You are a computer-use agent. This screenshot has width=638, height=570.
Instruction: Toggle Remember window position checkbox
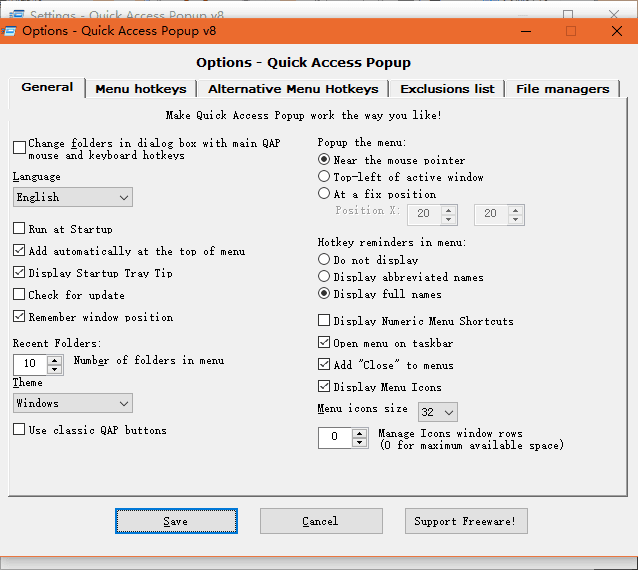[x=19, y=316]
